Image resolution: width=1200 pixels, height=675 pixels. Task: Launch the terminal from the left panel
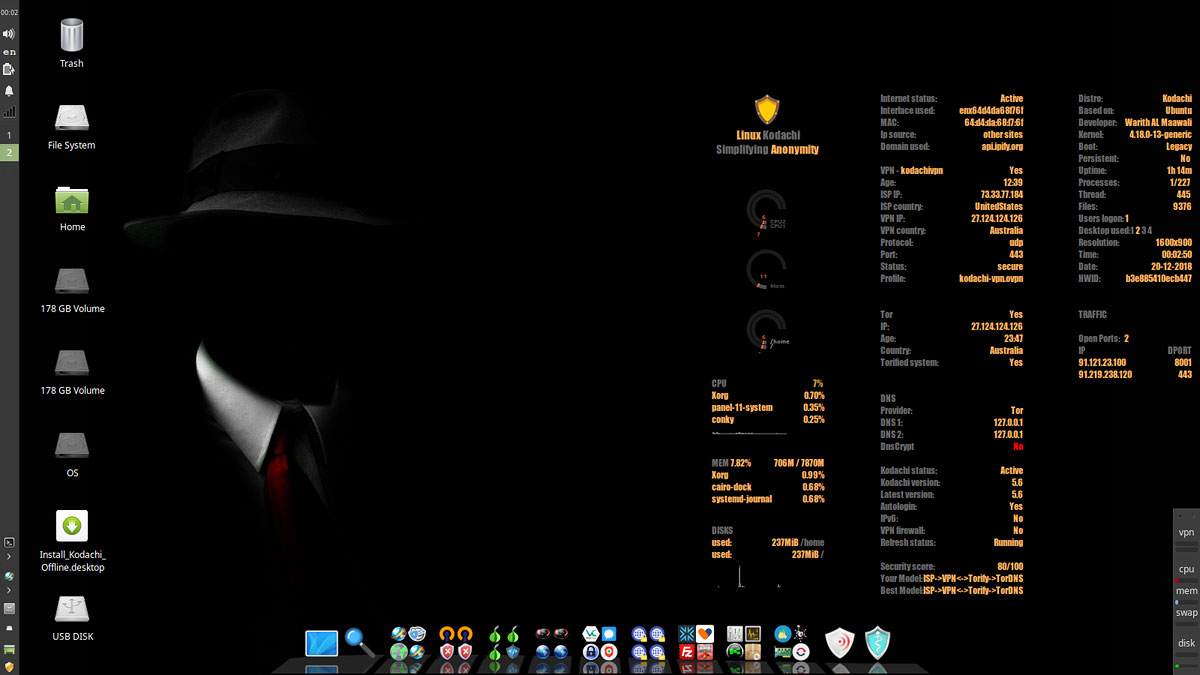[x=9, y=542]
